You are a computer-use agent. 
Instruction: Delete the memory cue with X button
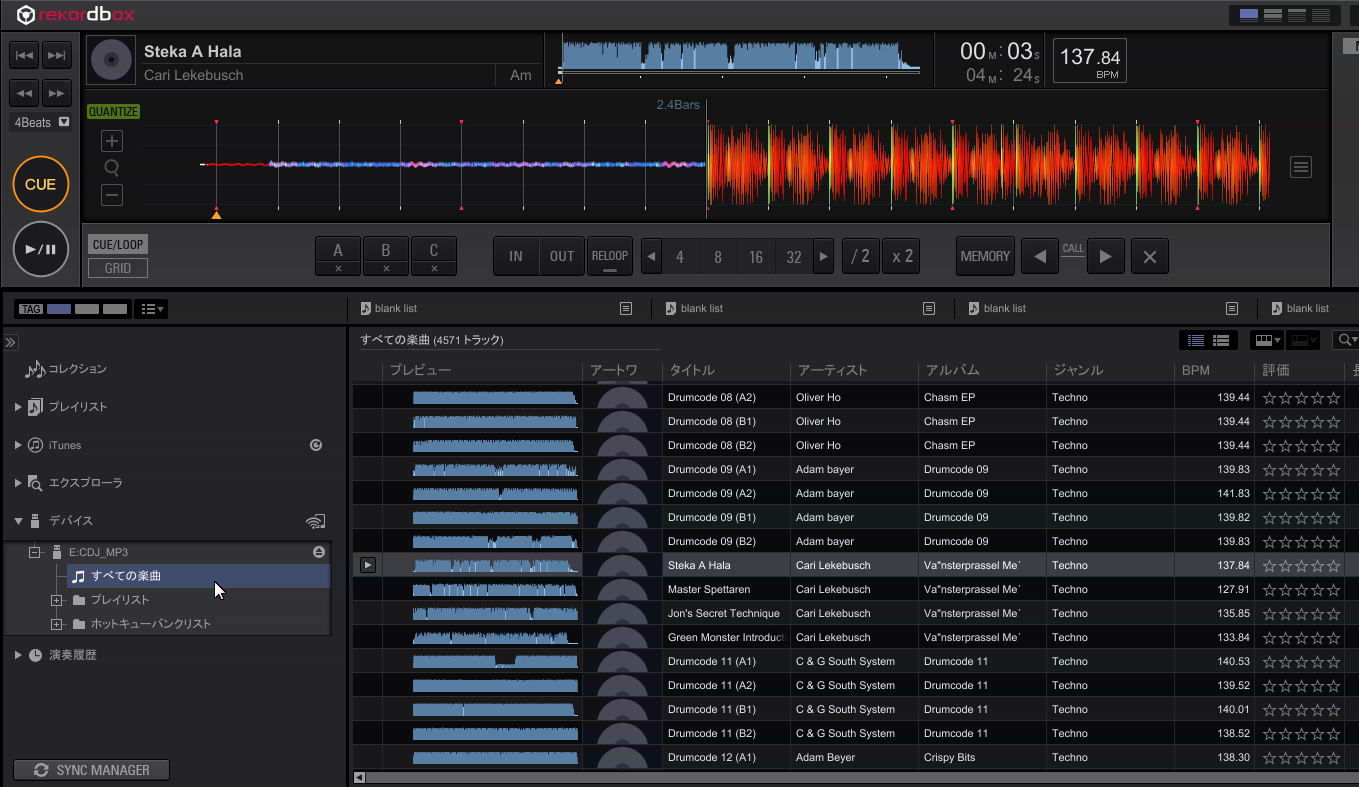(1150, 256)
